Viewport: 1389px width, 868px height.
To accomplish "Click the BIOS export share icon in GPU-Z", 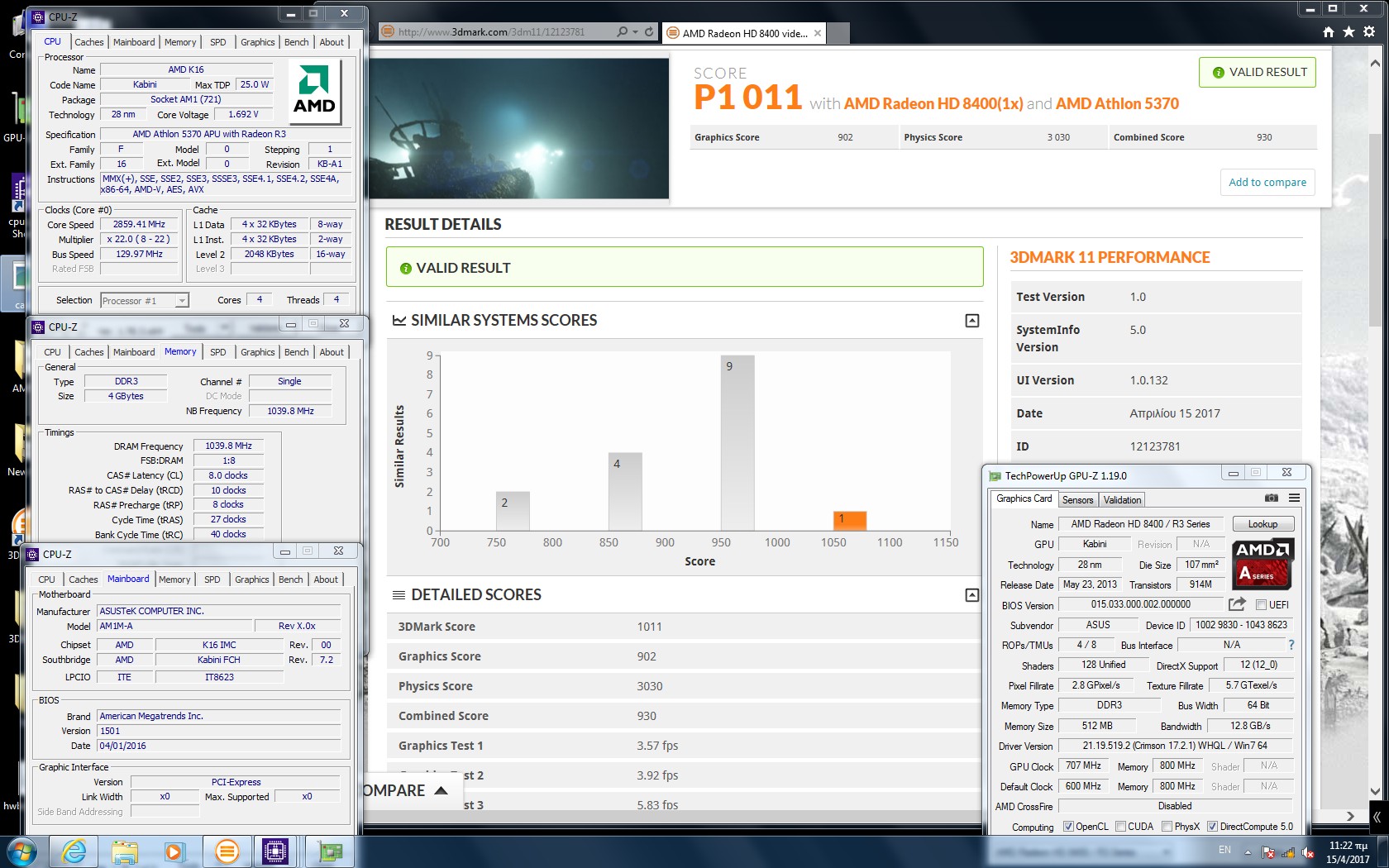I will pos(1237,604).
